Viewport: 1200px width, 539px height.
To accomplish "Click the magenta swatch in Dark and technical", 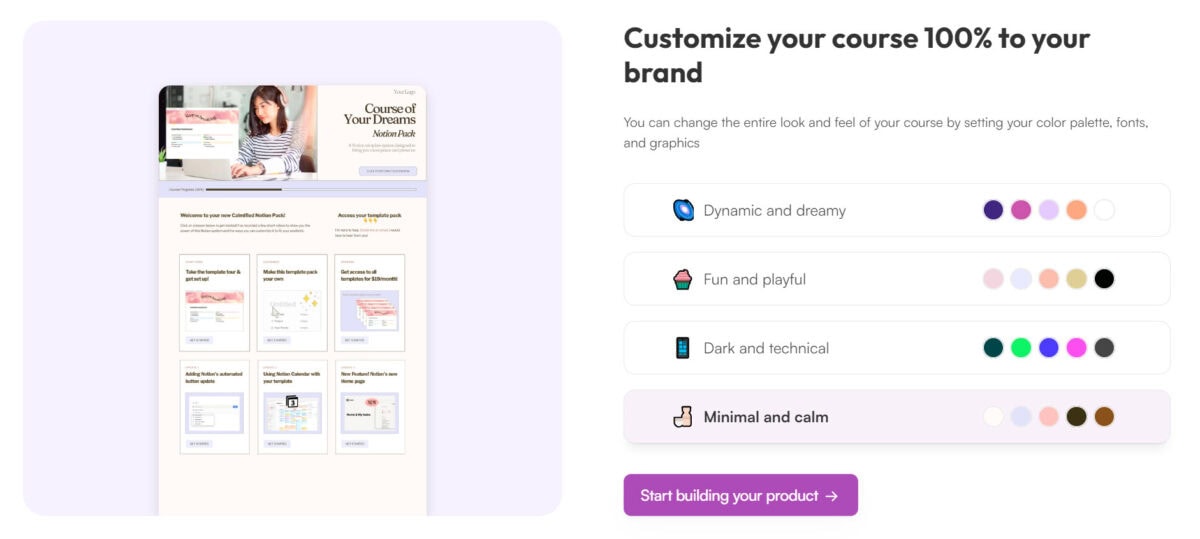I will (1076, 348).
